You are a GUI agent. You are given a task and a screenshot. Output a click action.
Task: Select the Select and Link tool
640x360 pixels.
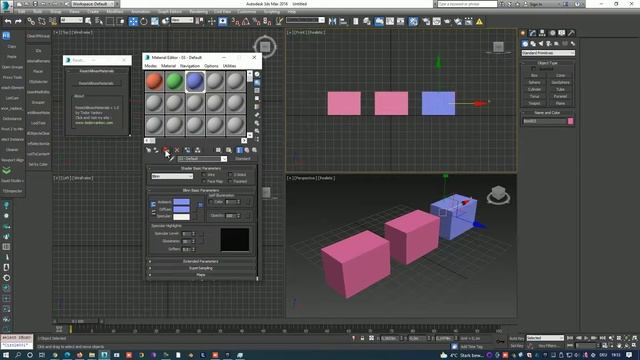31,22
